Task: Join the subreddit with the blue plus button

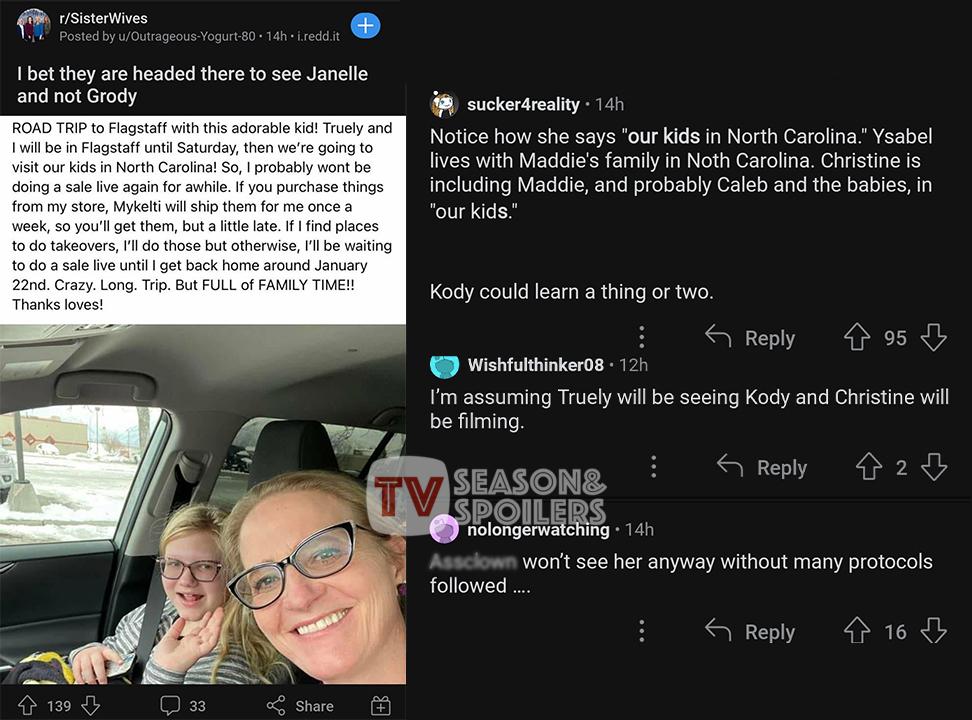Action: click(365, 25)
